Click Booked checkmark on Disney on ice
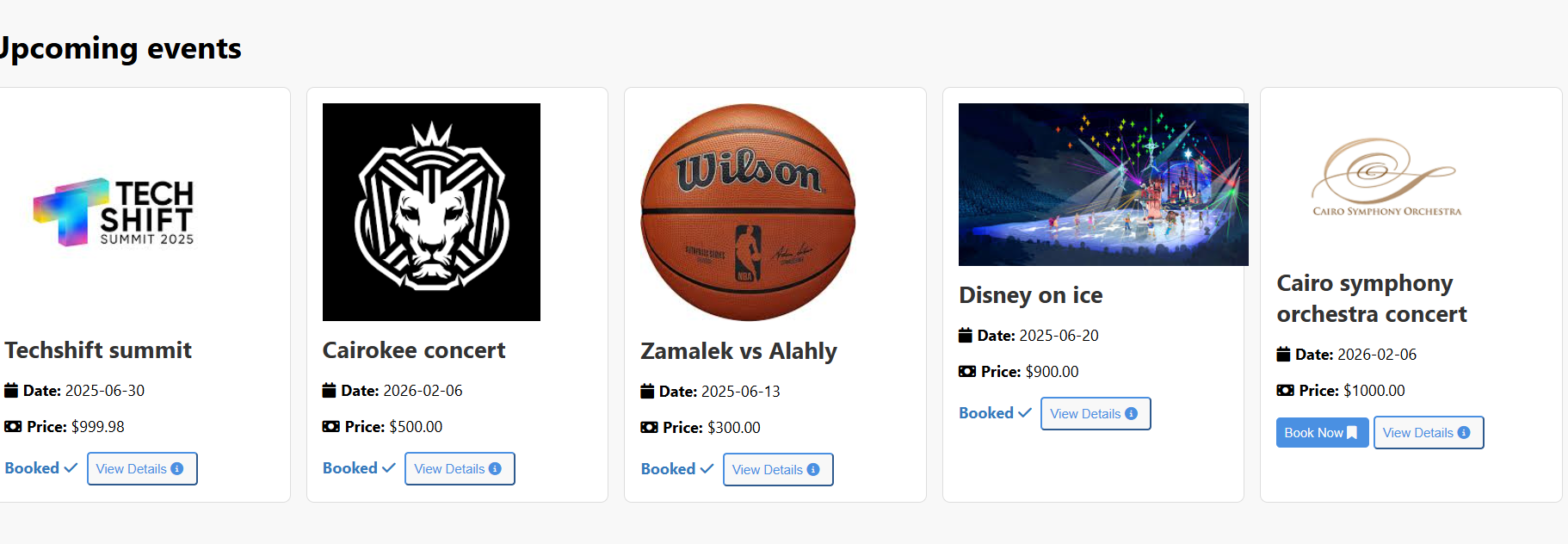 (1024, 413)
